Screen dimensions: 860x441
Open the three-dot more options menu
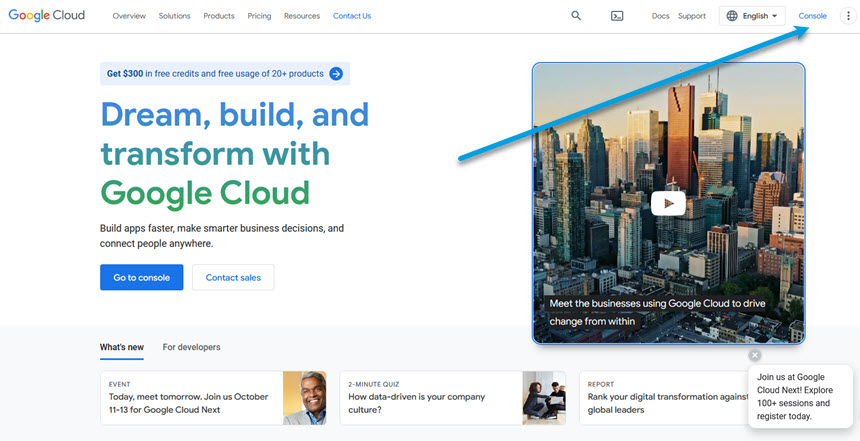click(x=848, y=16)
